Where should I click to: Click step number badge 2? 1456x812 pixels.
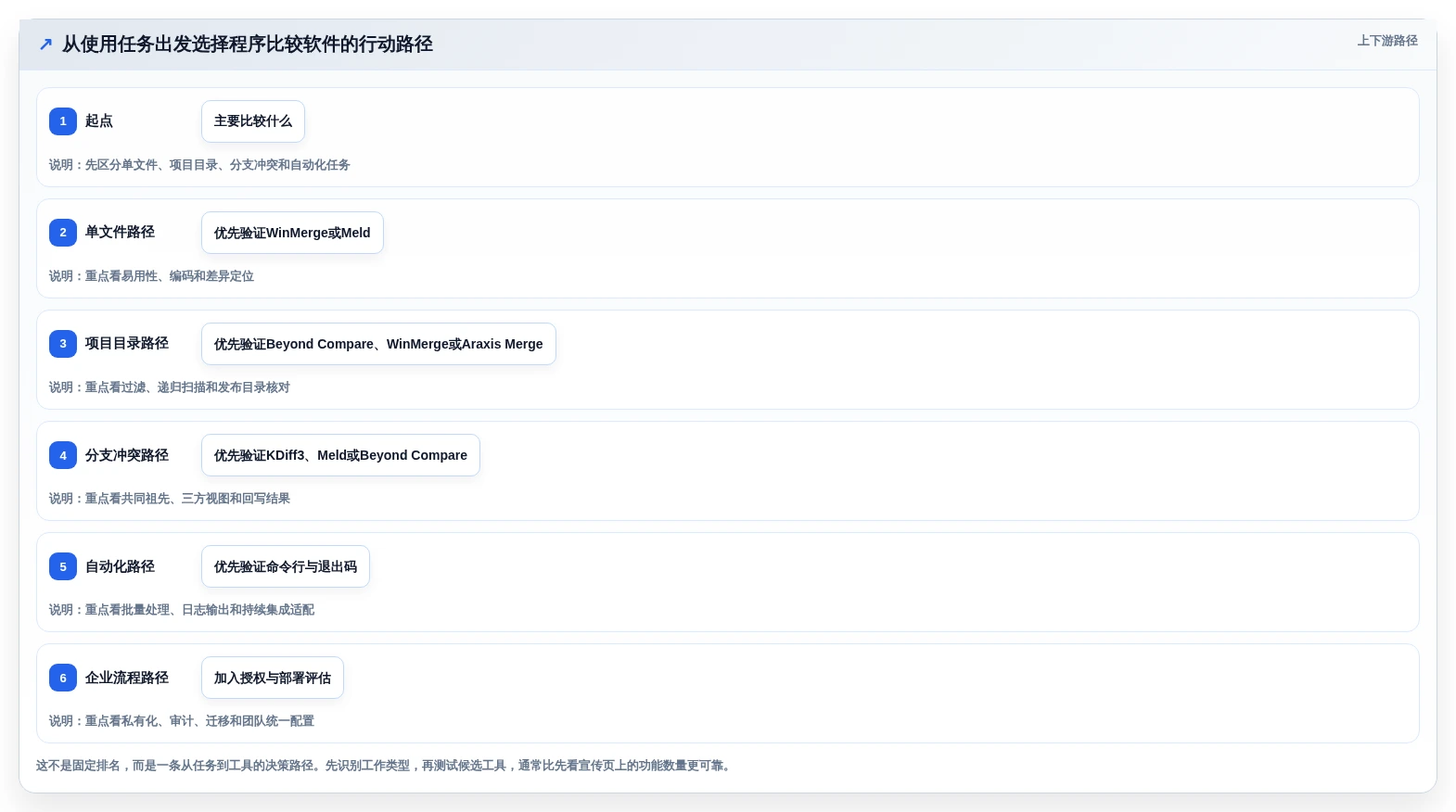tap(63, 233)
